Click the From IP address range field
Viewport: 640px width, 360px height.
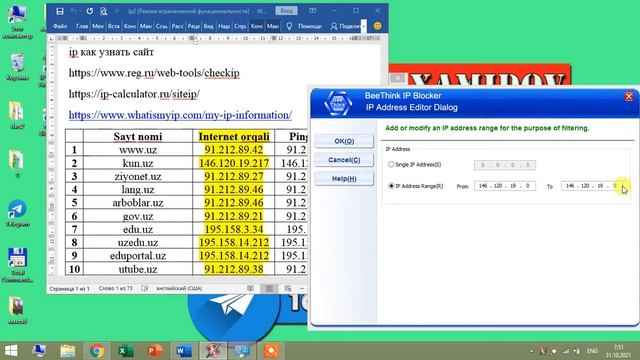[504, 186]
